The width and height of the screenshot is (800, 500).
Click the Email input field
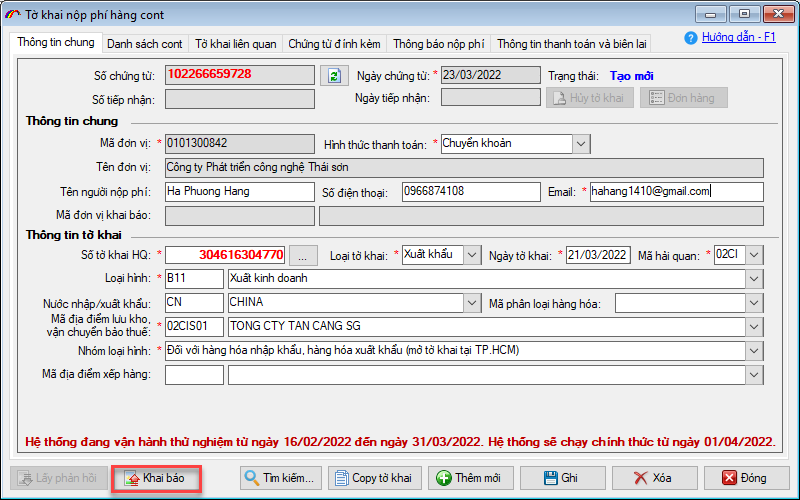pyautogui.click(x=677, y=192)
